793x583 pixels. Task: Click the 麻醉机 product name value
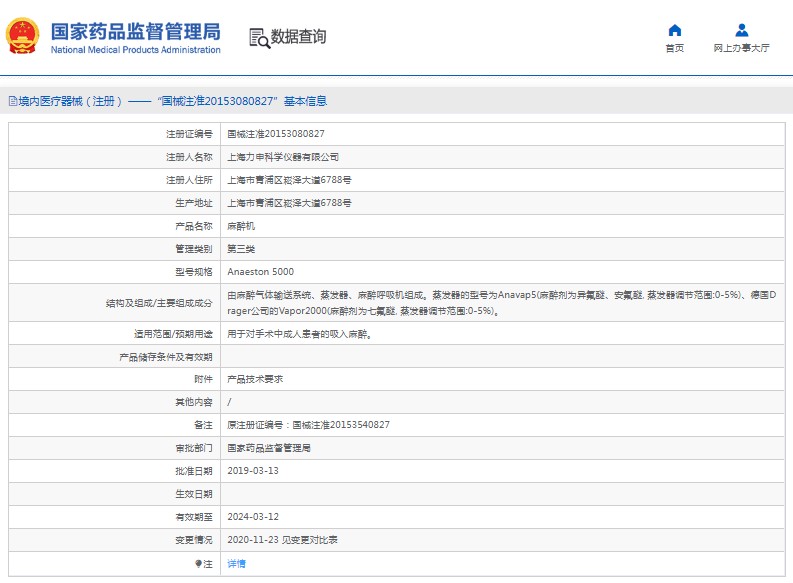point(241,226)
